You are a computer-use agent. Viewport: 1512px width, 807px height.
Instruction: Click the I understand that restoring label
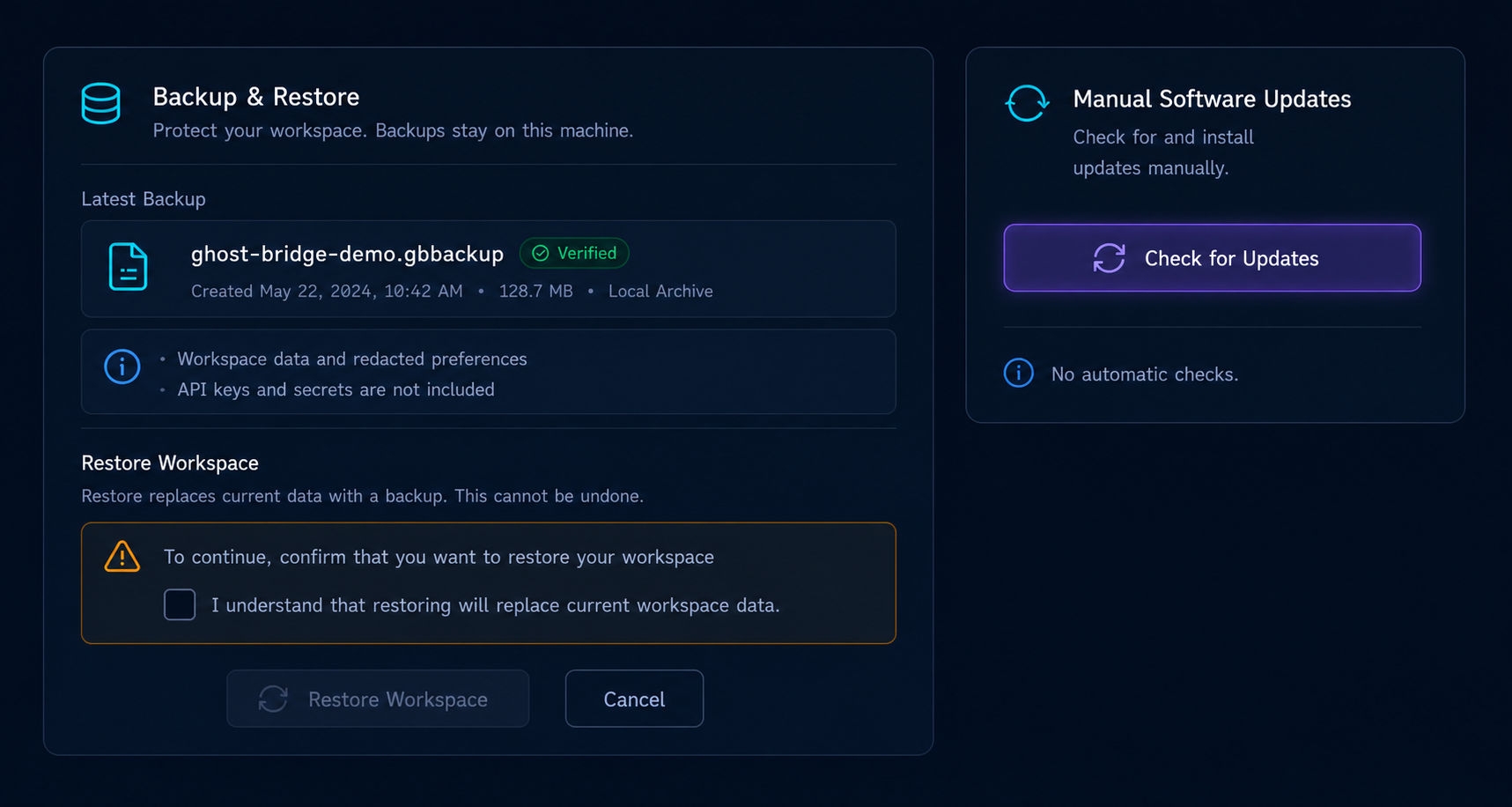(x=496, y=606)
